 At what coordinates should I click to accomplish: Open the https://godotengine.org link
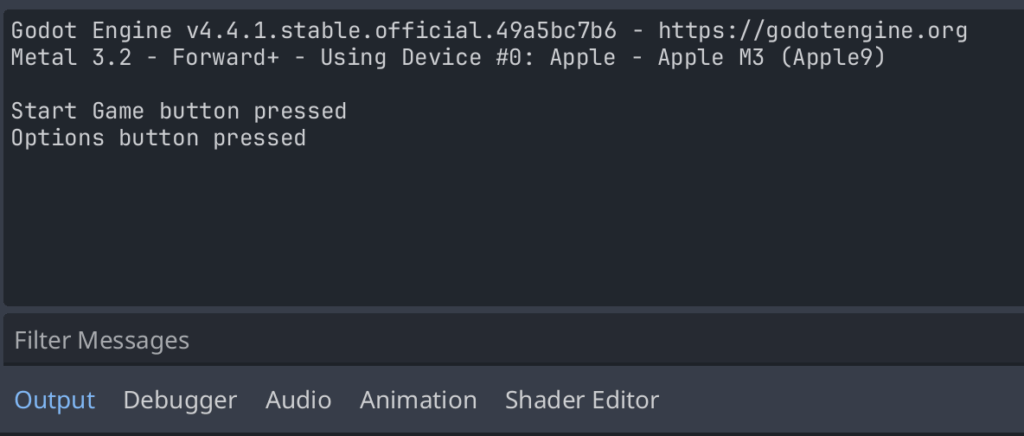pos(812,31)
